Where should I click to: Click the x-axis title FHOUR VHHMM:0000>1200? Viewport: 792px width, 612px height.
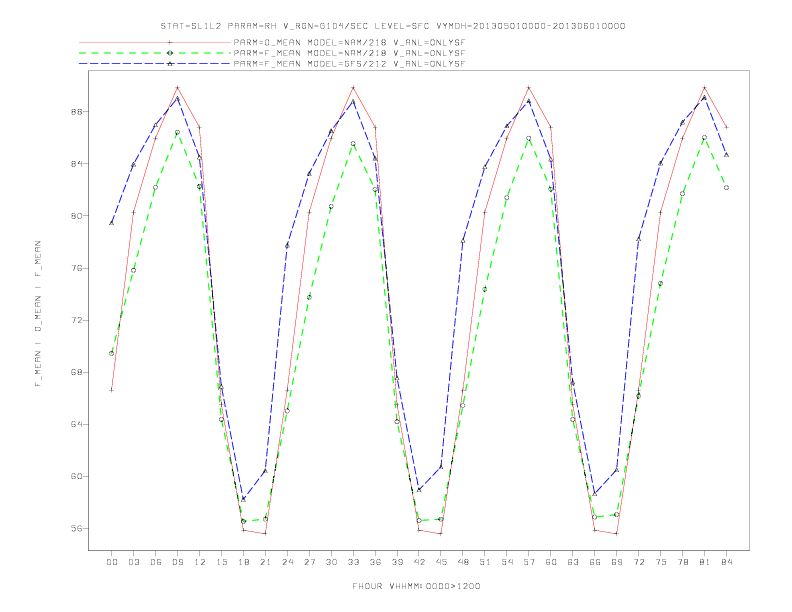click(416, 586)
